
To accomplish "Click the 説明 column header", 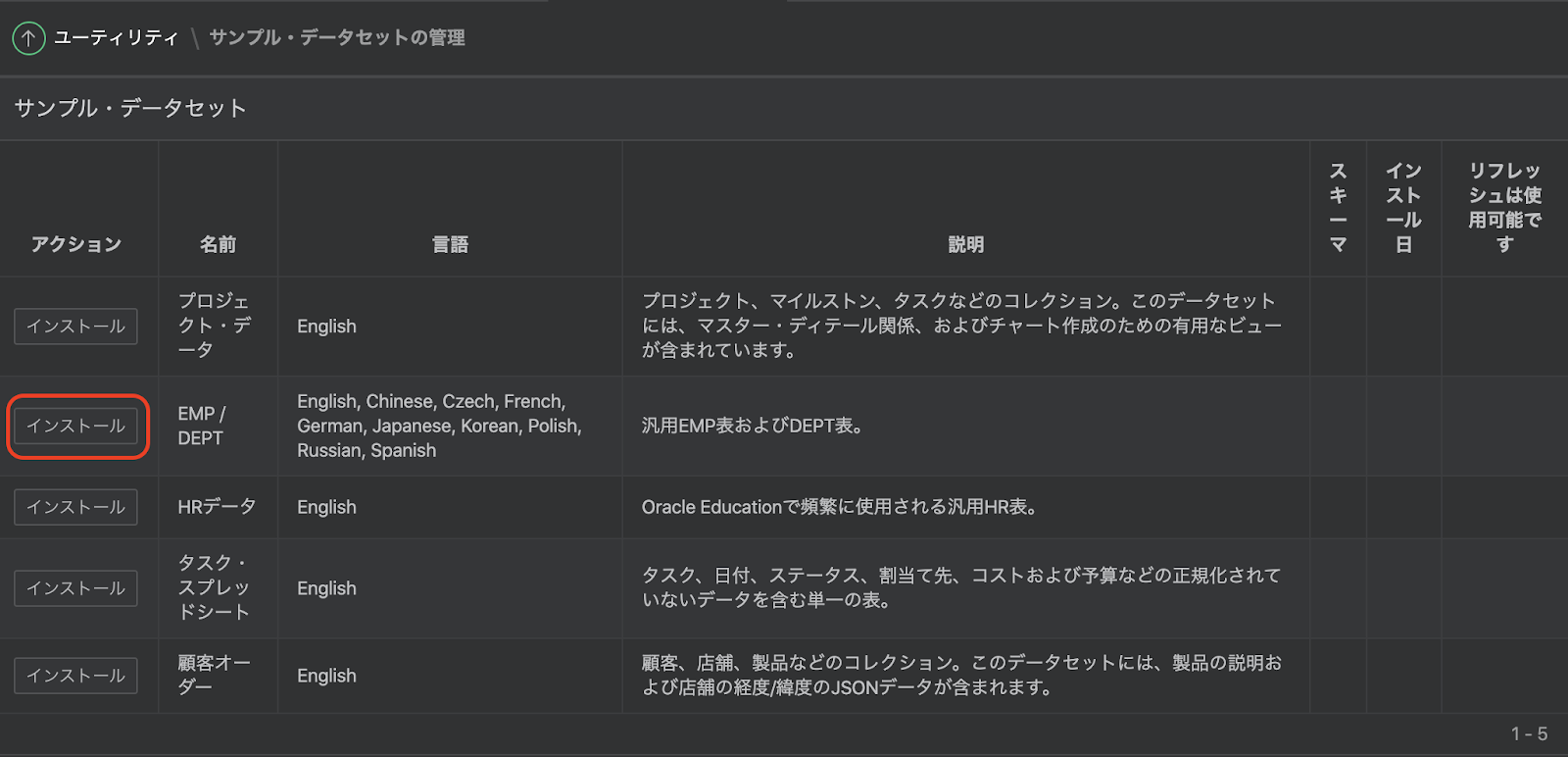I will tap(965, 244).
